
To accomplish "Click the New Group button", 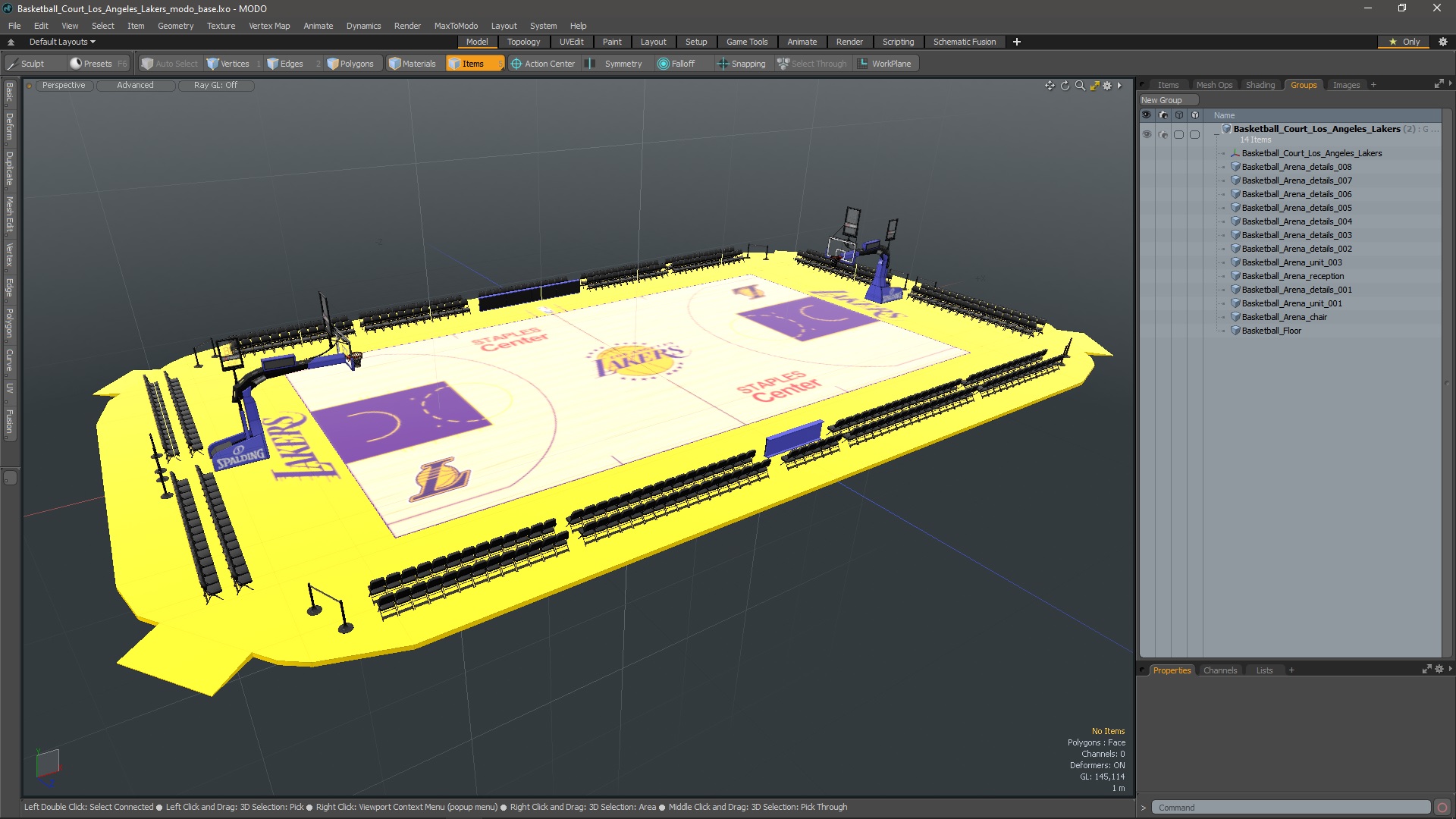I will click(x=1168, y=100).
